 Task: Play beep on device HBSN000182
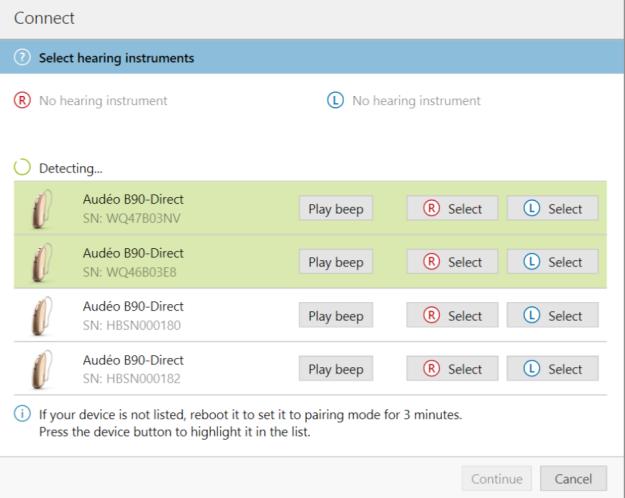click(x=336, y=368)
